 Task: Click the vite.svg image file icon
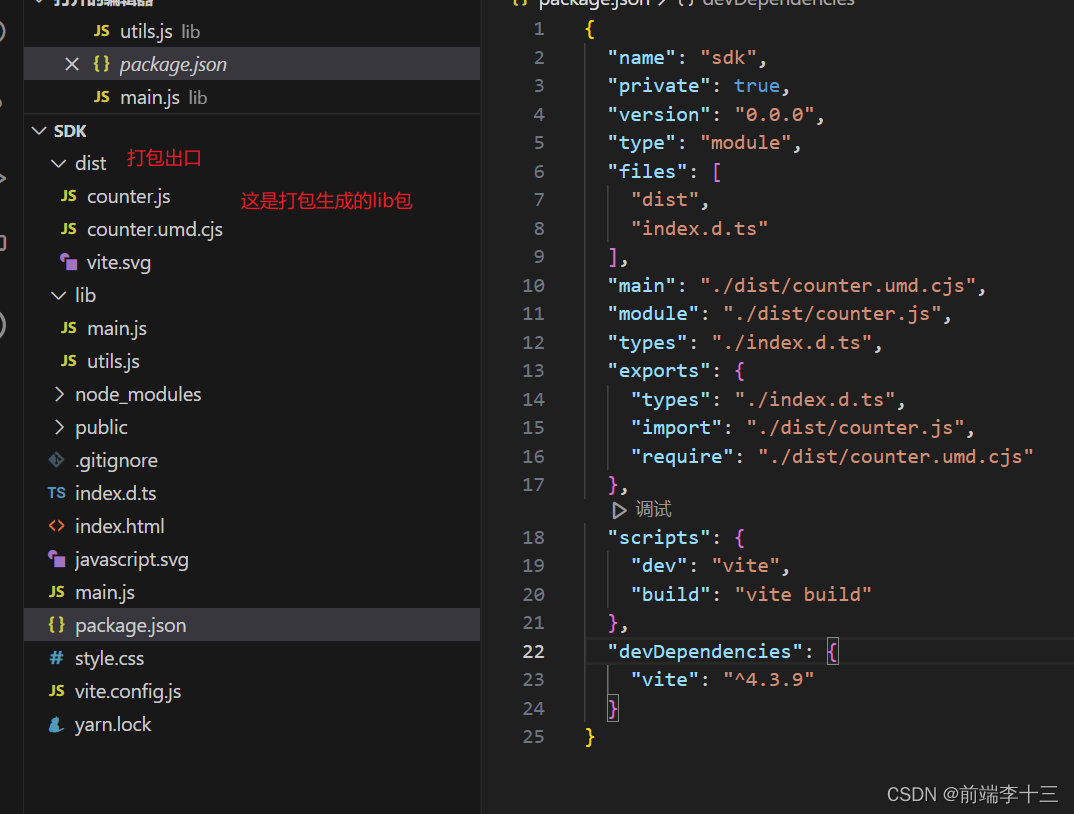tap(68, 262)
